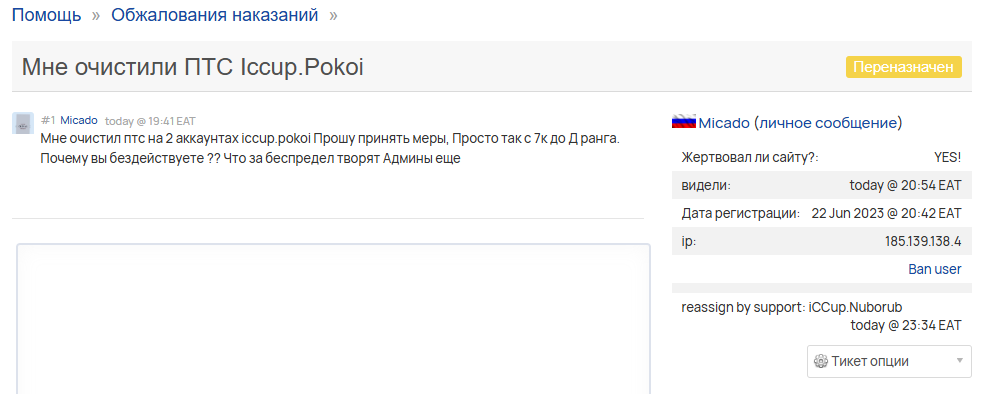The height and width of the screenshot is (394, 984).
Task: Click the gear icon in Тикет опции
Action: tap(821, 361)
